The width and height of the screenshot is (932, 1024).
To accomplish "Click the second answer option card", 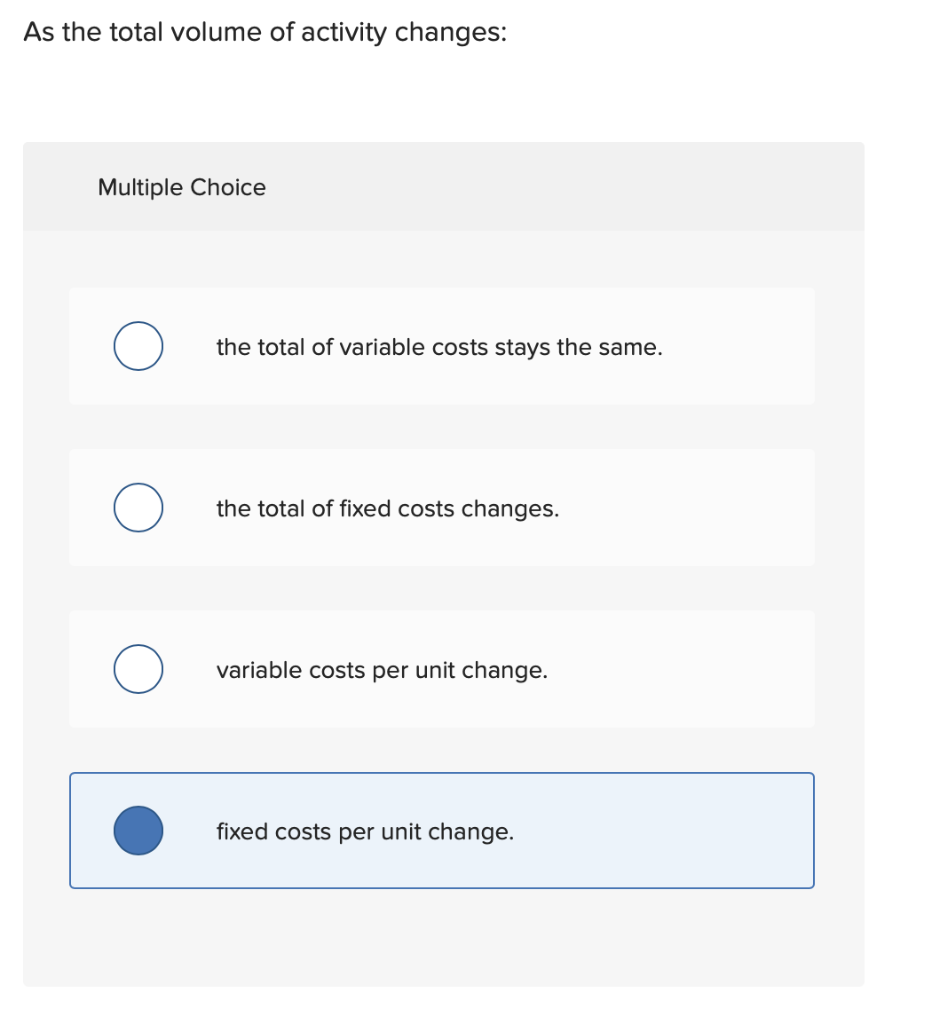I will click(441, 507).
